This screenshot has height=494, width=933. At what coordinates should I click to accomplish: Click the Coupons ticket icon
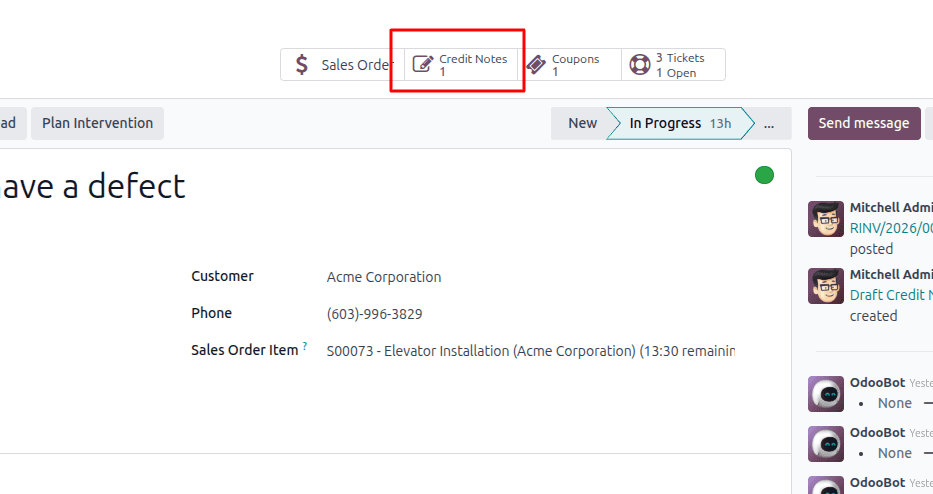pos(536,64)
